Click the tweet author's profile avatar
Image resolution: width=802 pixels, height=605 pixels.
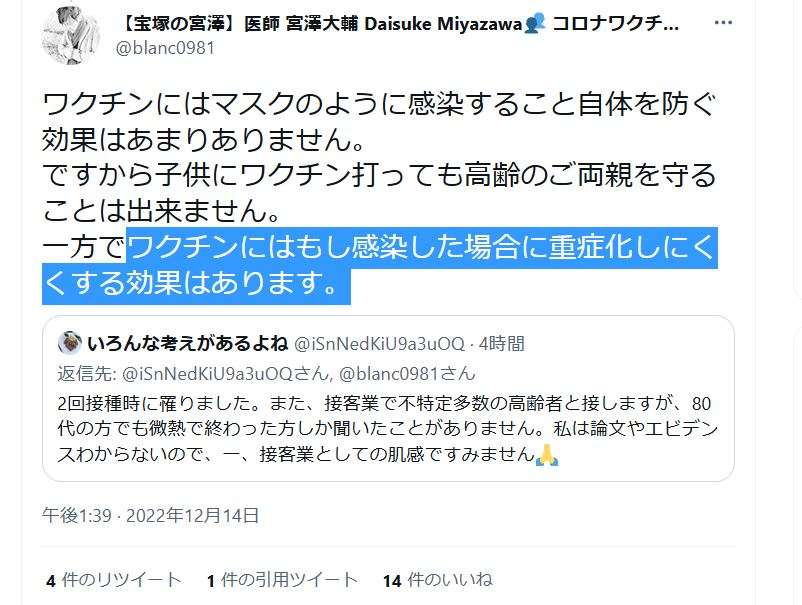point(71,35)
